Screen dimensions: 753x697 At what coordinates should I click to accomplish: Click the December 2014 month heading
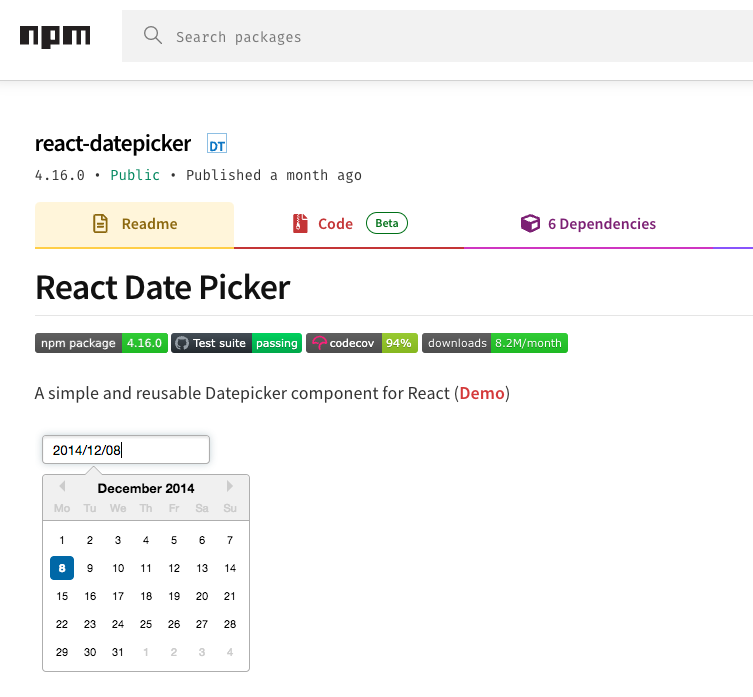coord(146,489)
